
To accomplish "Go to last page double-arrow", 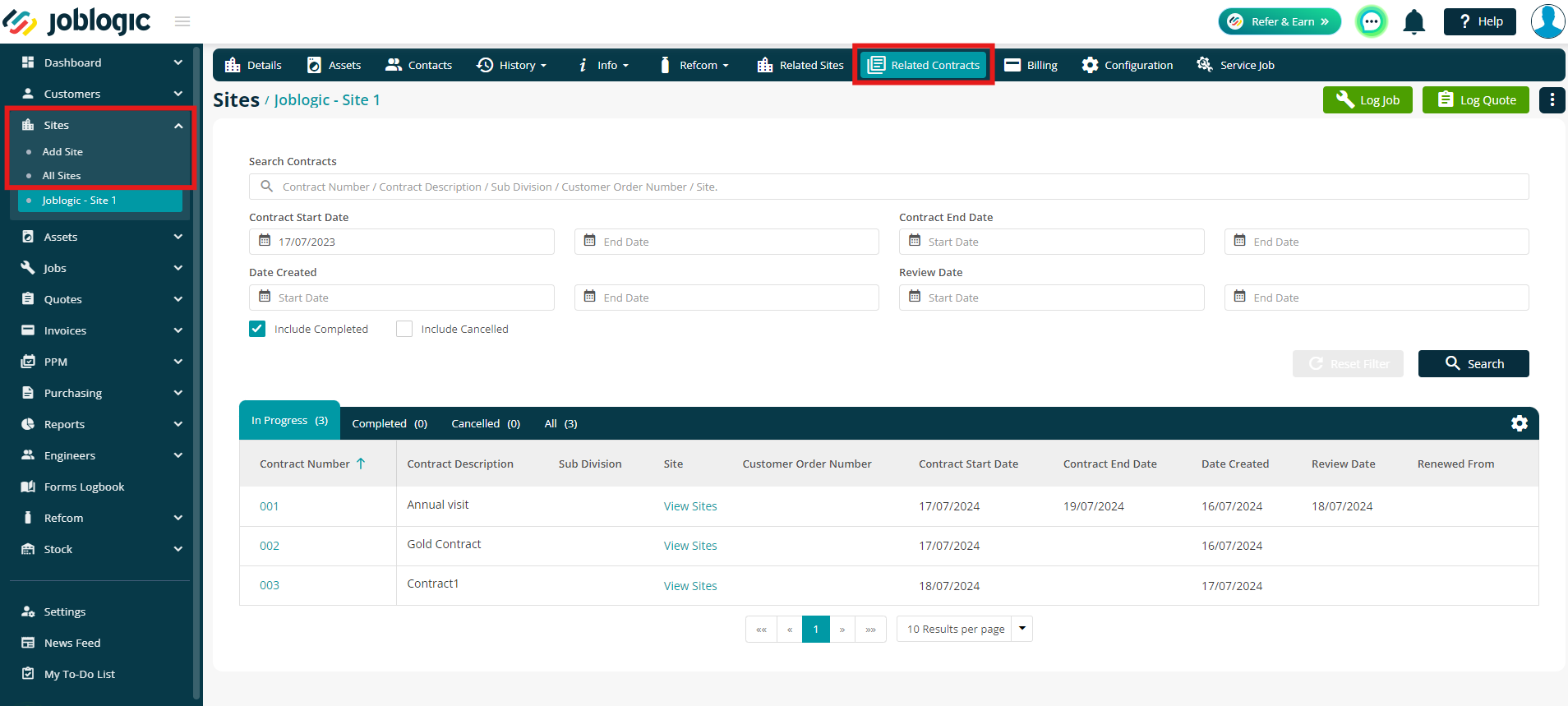I will click(x=870, y=630).
